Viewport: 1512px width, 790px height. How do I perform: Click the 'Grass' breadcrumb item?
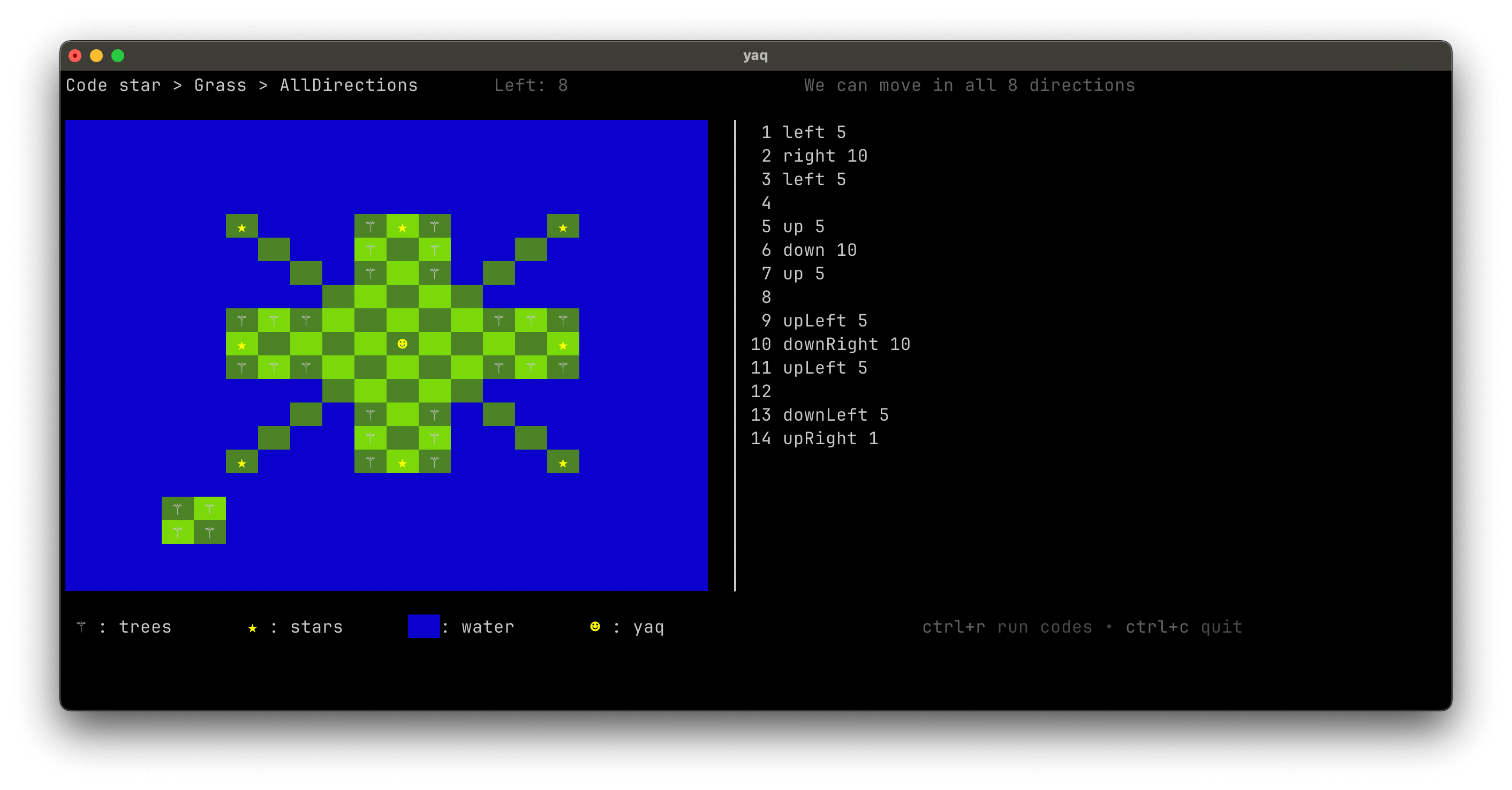click(220, 85)
